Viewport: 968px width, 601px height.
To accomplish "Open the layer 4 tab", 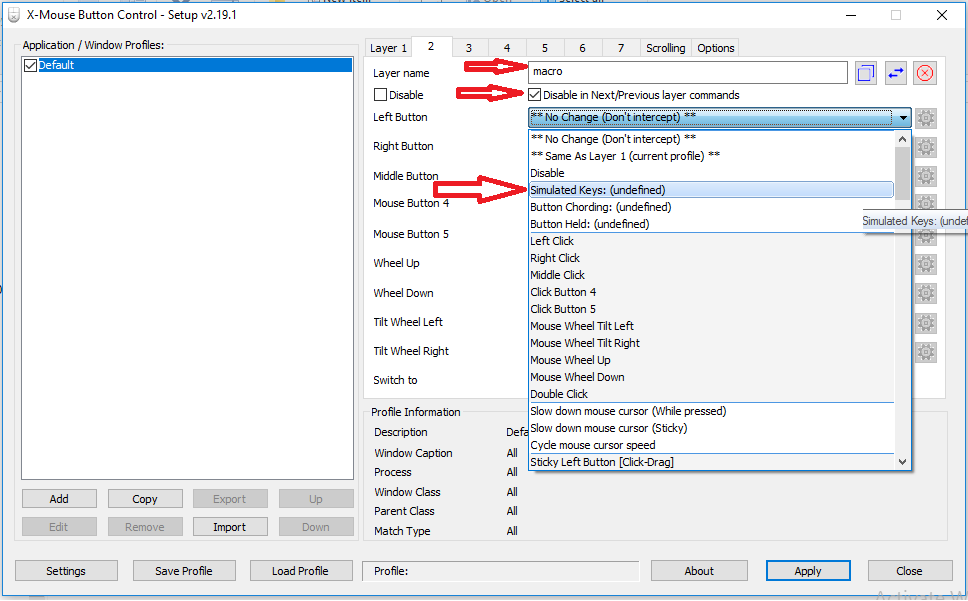I will click(x=507, y=48).
